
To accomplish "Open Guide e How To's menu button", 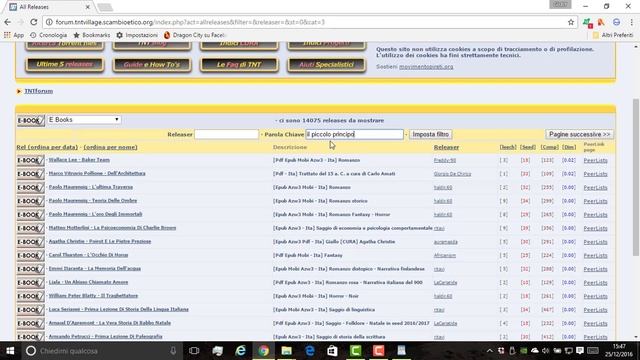I will click(152, 64).
